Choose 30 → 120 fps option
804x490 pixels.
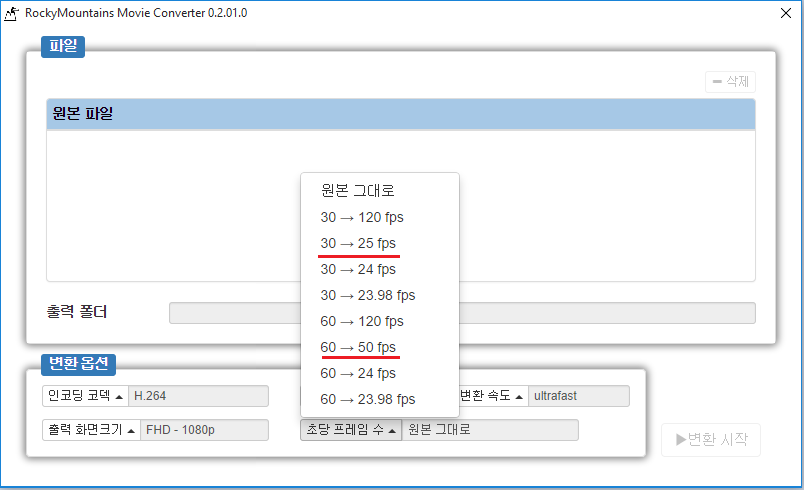[362, 217]
